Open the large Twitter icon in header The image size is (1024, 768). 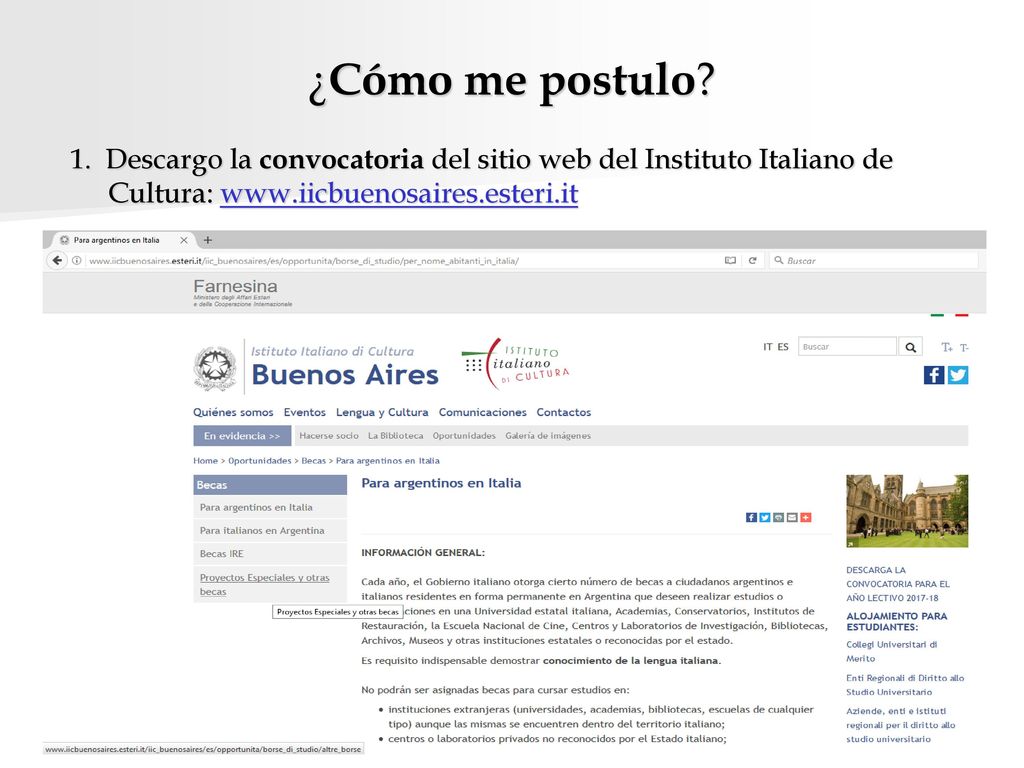coord(958,375)
